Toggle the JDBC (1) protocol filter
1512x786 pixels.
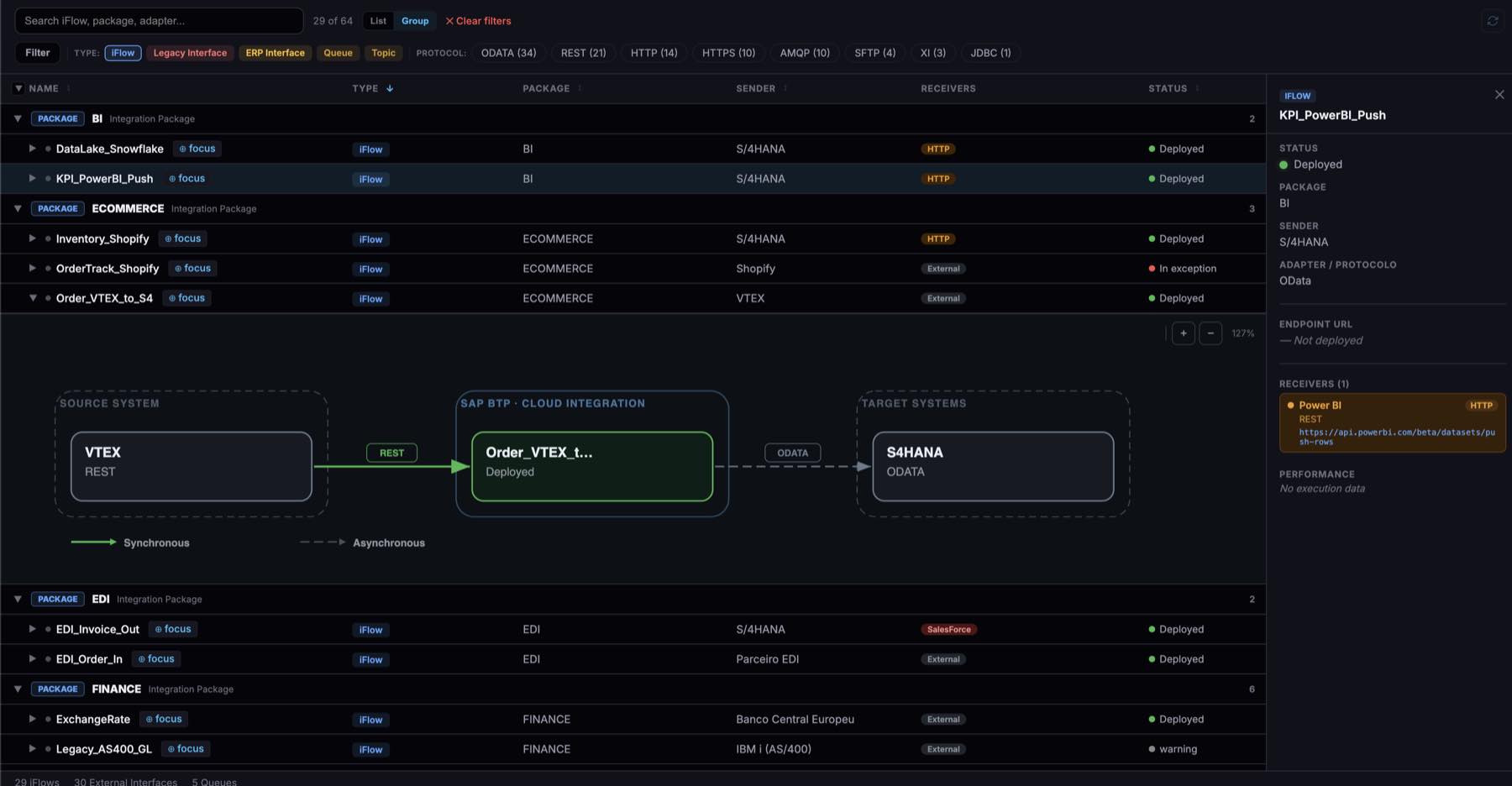click(x=990, y=53)
